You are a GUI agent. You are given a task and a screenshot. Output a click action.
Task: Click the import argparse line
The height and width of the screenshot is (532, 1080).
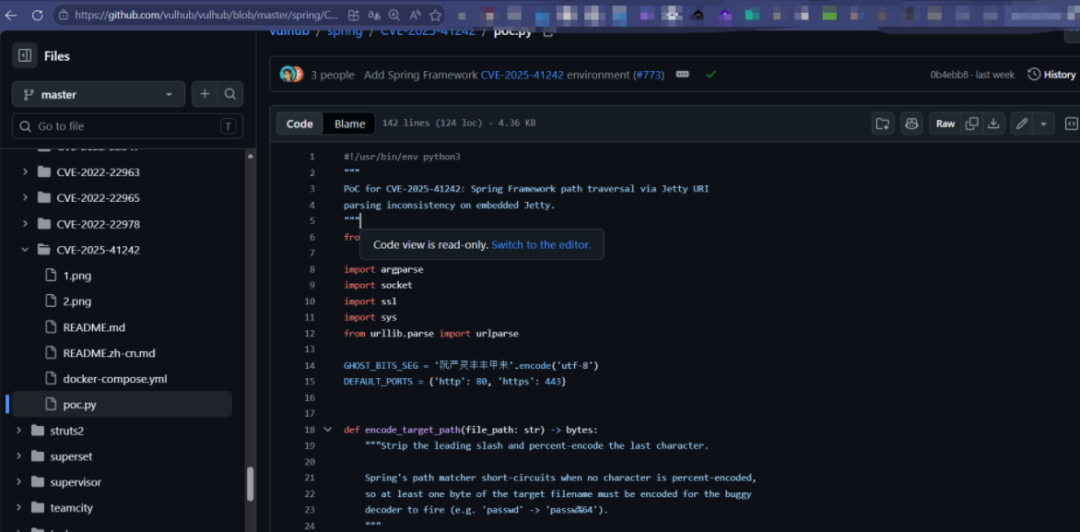[x=384, y=269]
